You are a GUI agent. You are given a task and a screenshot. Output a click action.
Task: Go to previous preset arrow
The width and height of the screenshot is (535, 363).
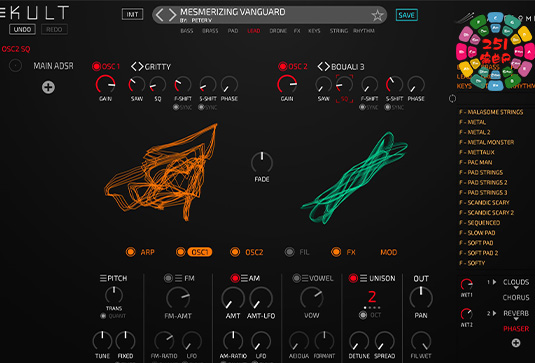click(159, 15)
